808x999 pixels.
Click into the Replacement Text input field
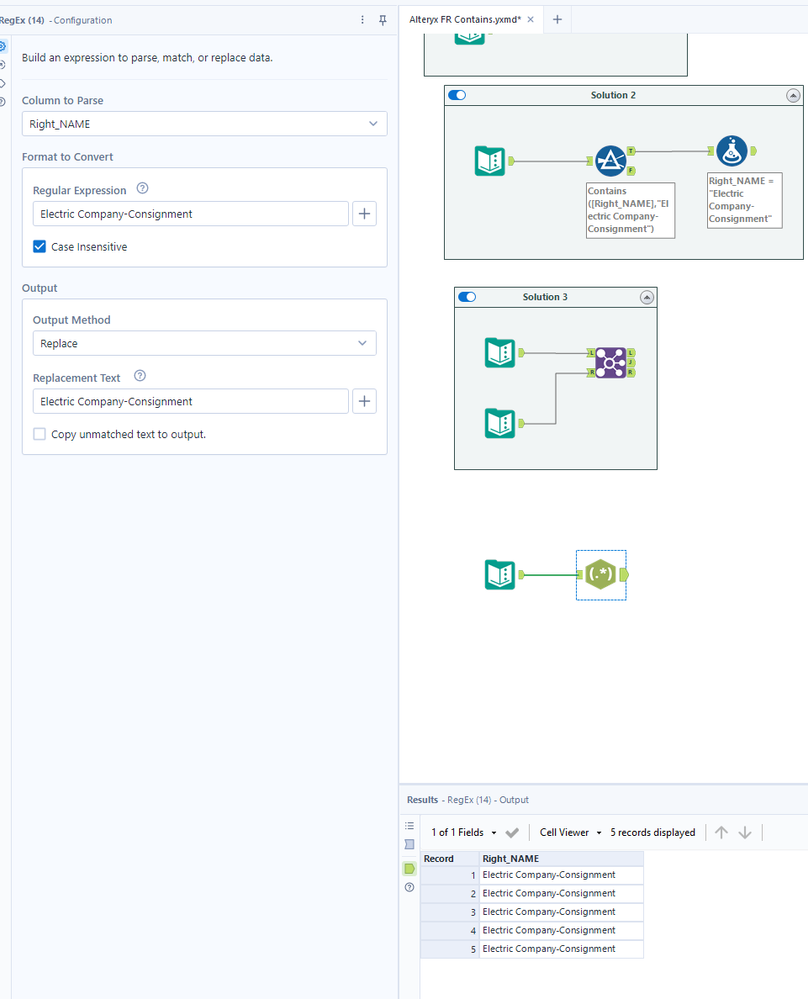point(191,401)
